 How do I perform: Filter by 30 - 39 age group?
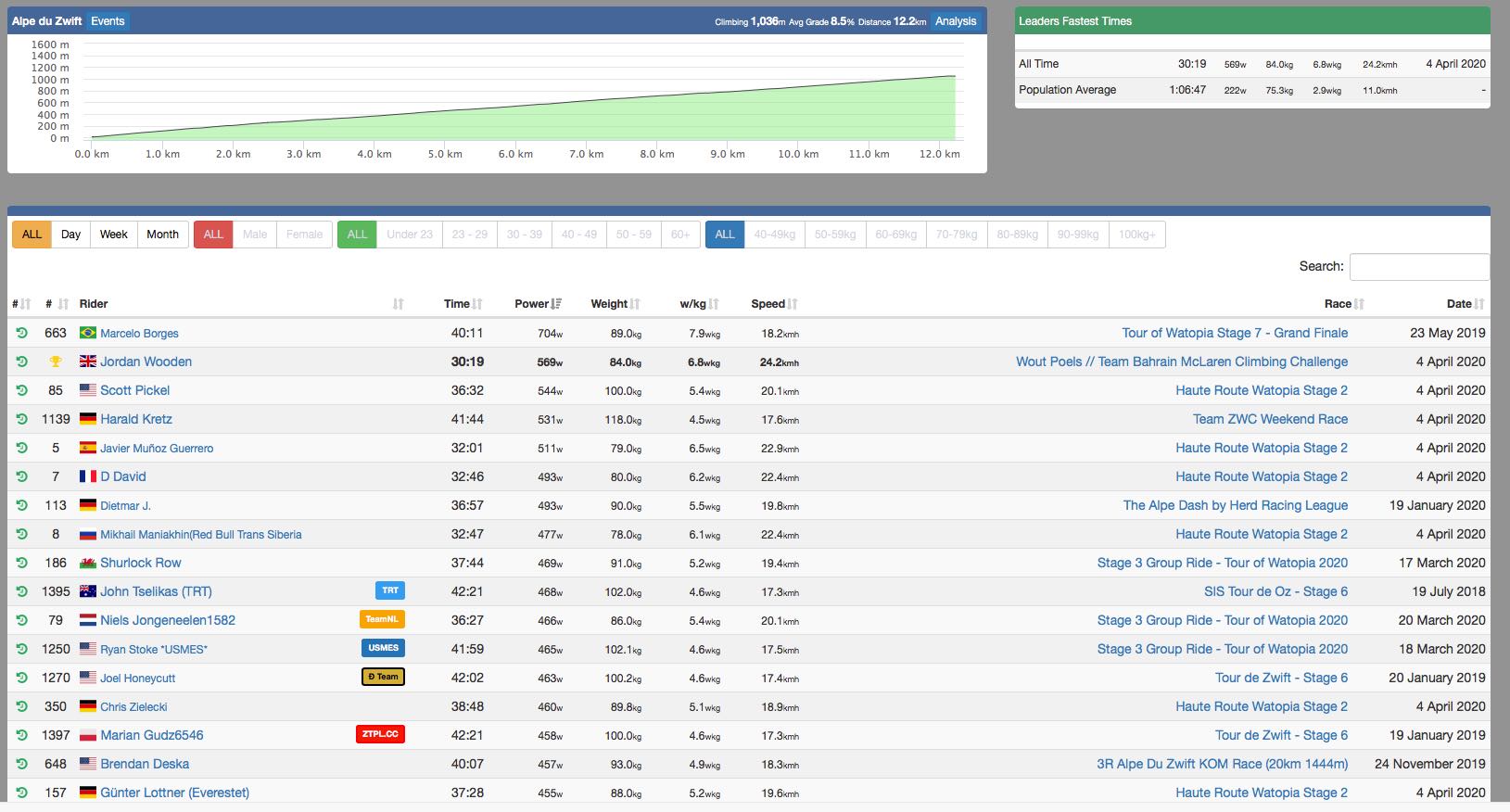525,235
